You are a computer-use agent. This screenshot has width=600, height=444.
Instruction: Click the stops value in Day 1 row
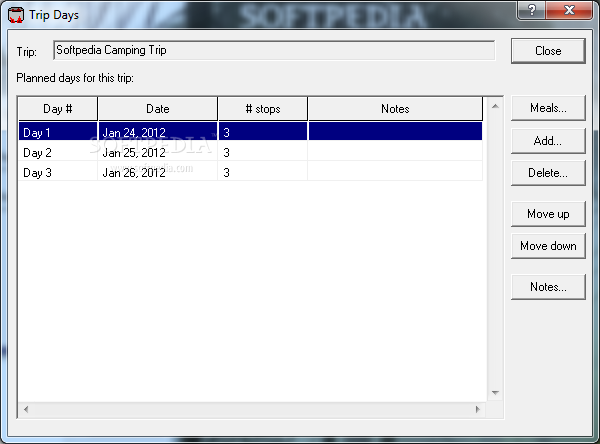pyautogui.click(x=262, y=132)
